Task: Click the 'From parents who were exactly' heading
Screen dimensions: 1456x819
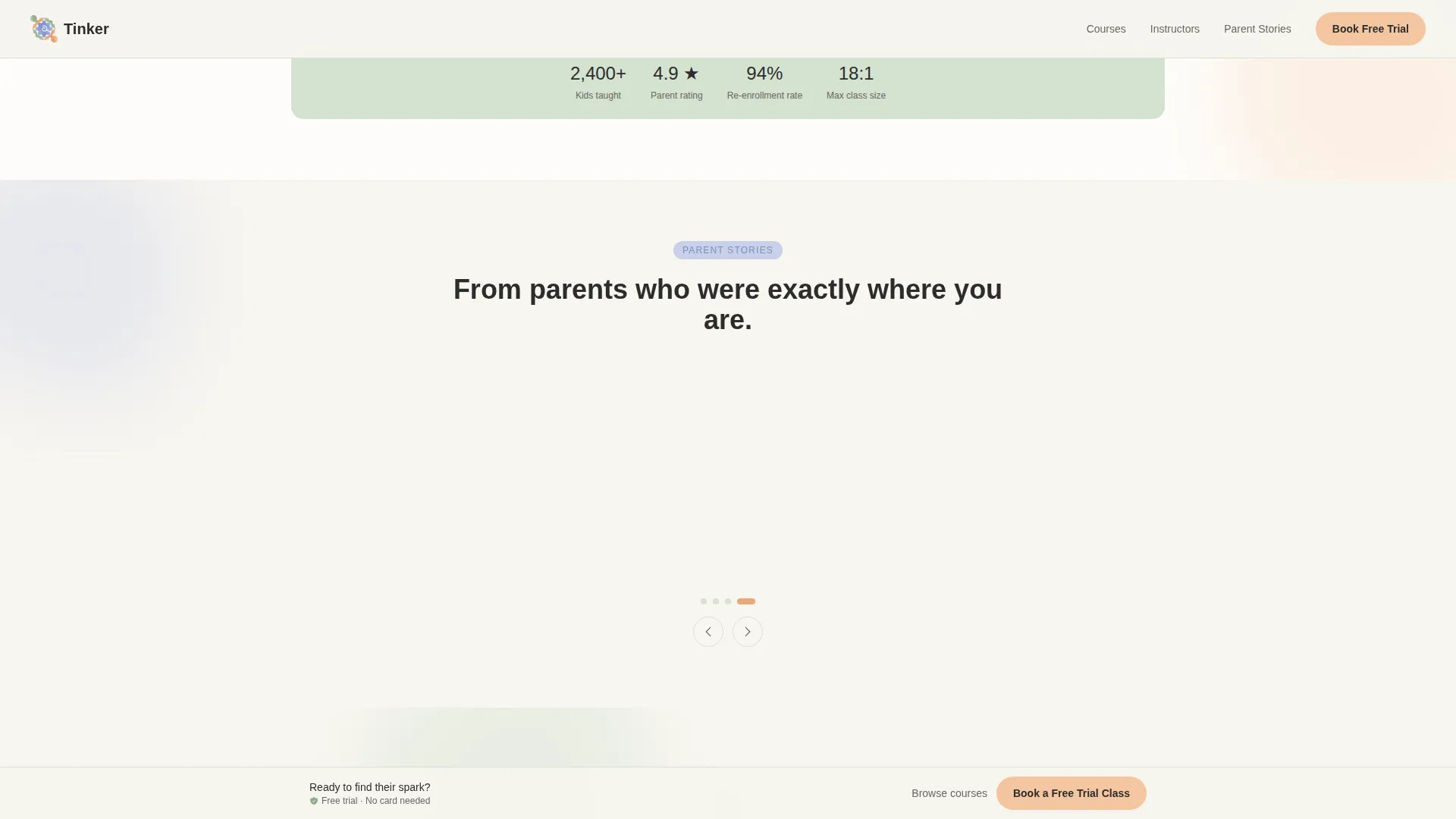Action: point(728,304)
